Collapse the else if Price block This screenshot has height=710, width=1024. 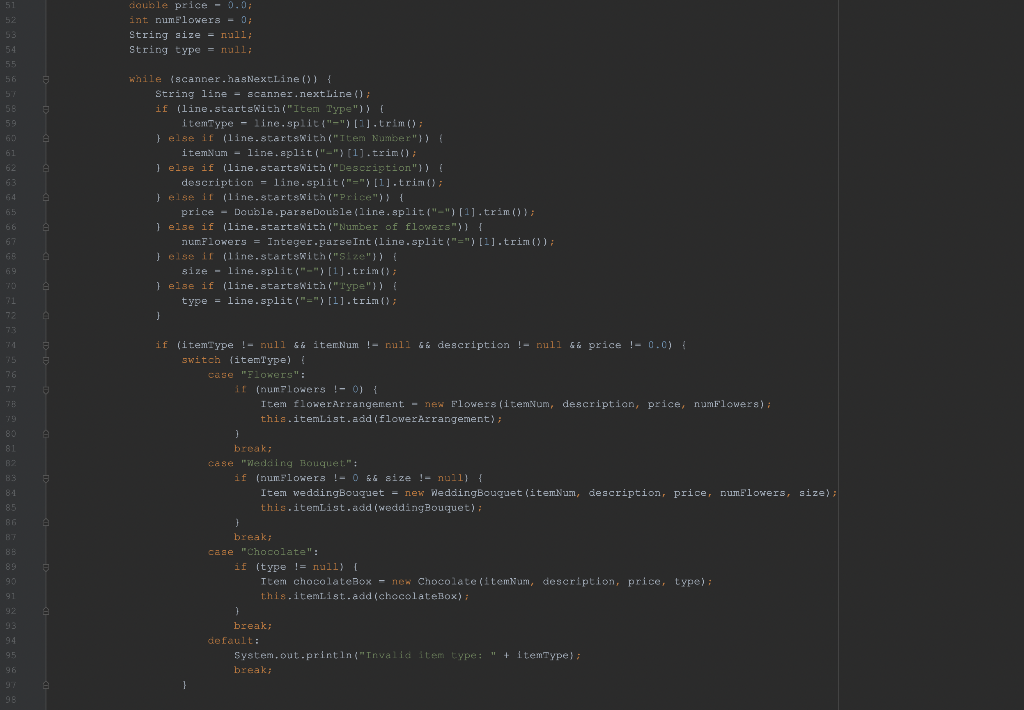tap(47, 196)
